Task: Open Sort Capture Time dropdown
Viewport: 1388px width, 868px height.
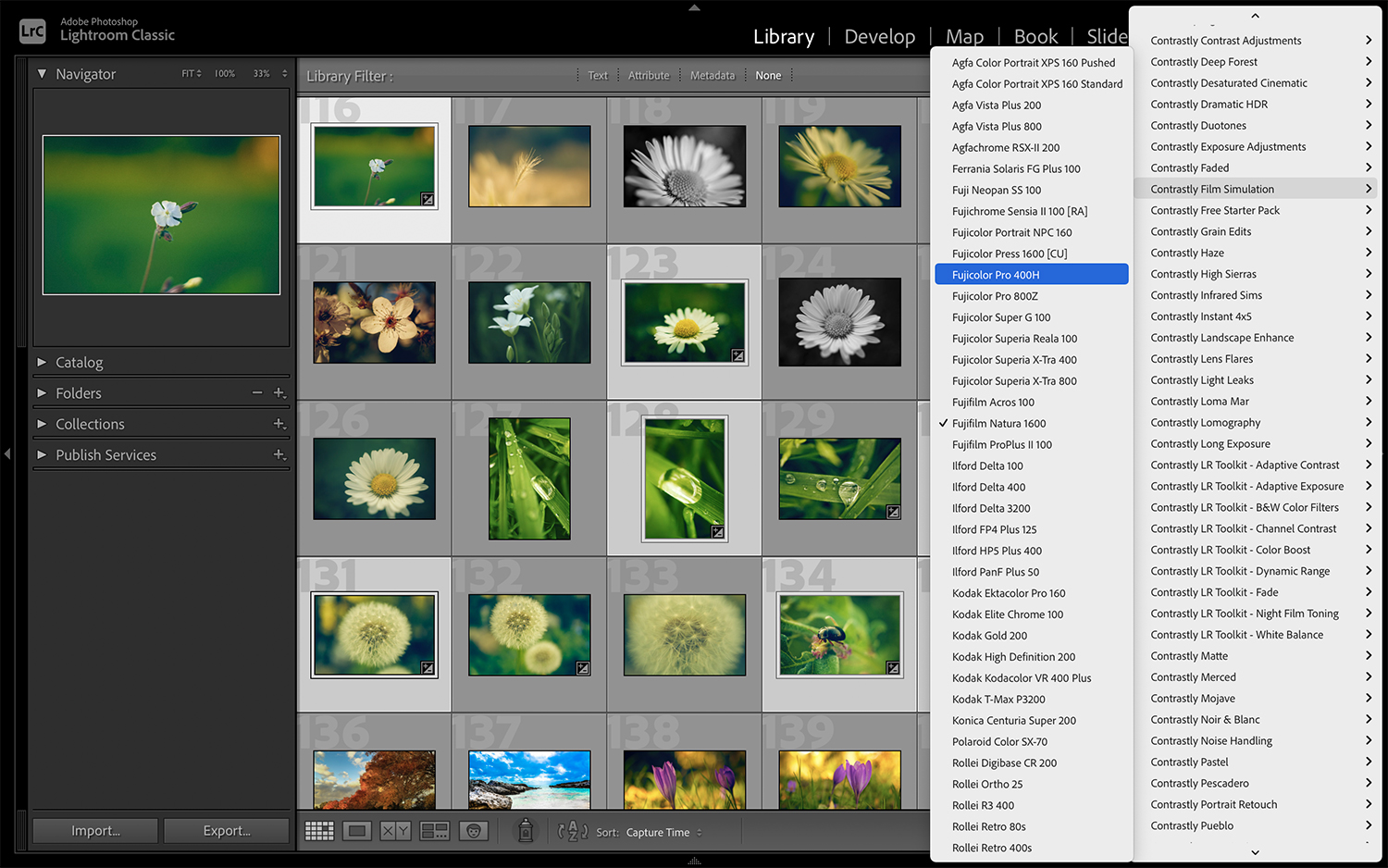Action: pos(663,832)
